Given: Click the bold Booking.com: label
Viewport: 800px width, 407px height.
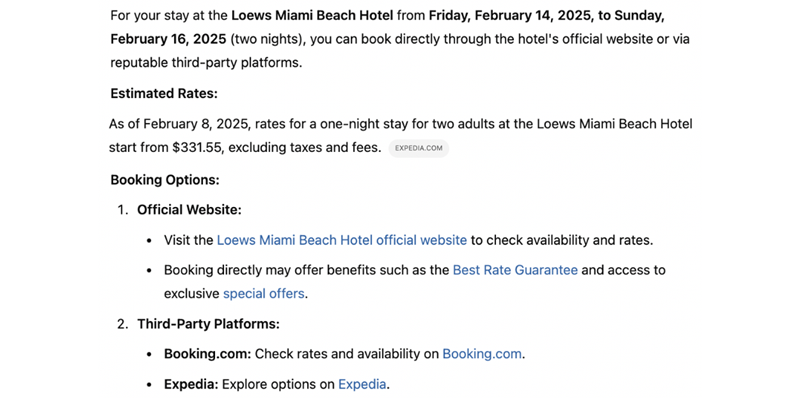Looking at the screenshot, I should click(x=207, y=354).
